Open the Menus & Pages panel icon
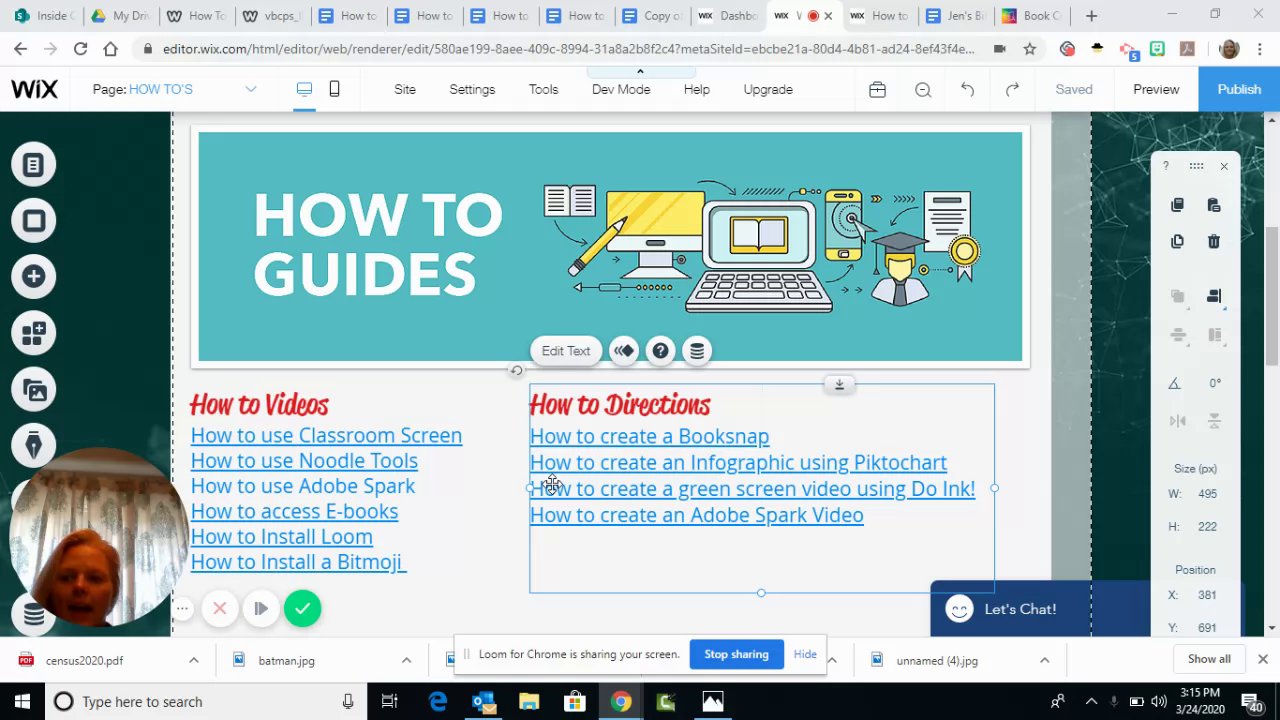Screen dimensions: 1280x720 tap(34, 165)
